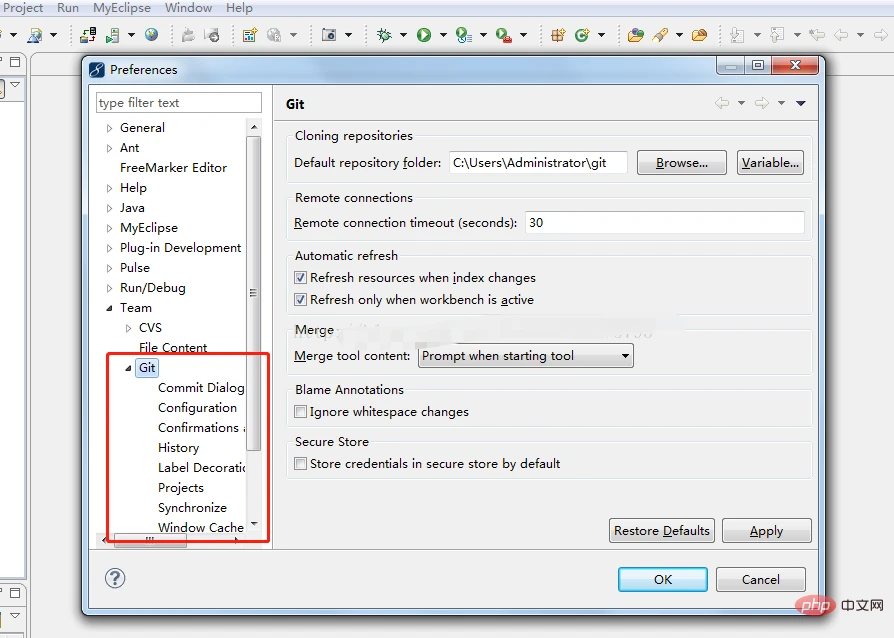
Task: Toggle Refresh only when workbench is active
Action: [x=300, y=300]
